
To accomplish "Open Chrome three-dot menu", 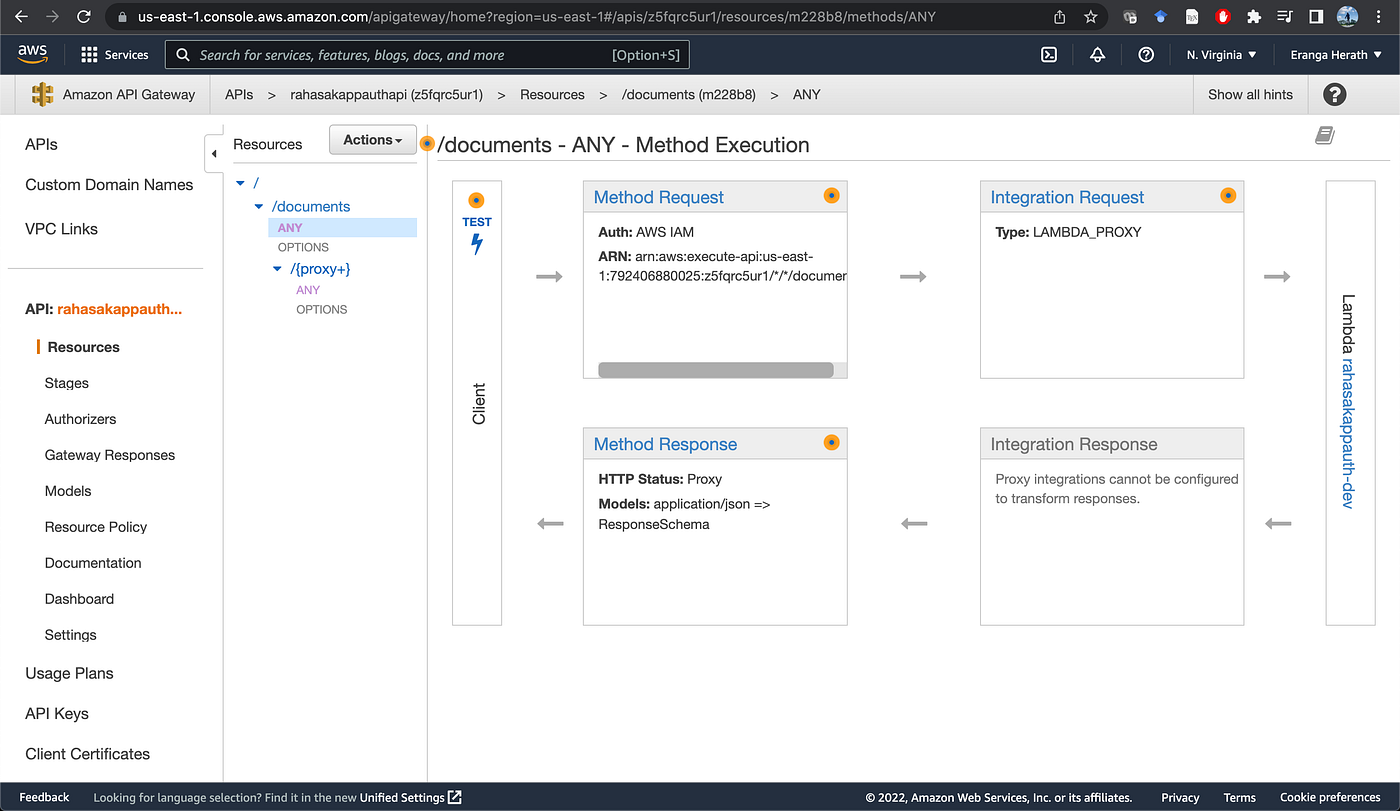I will 1381,16.
